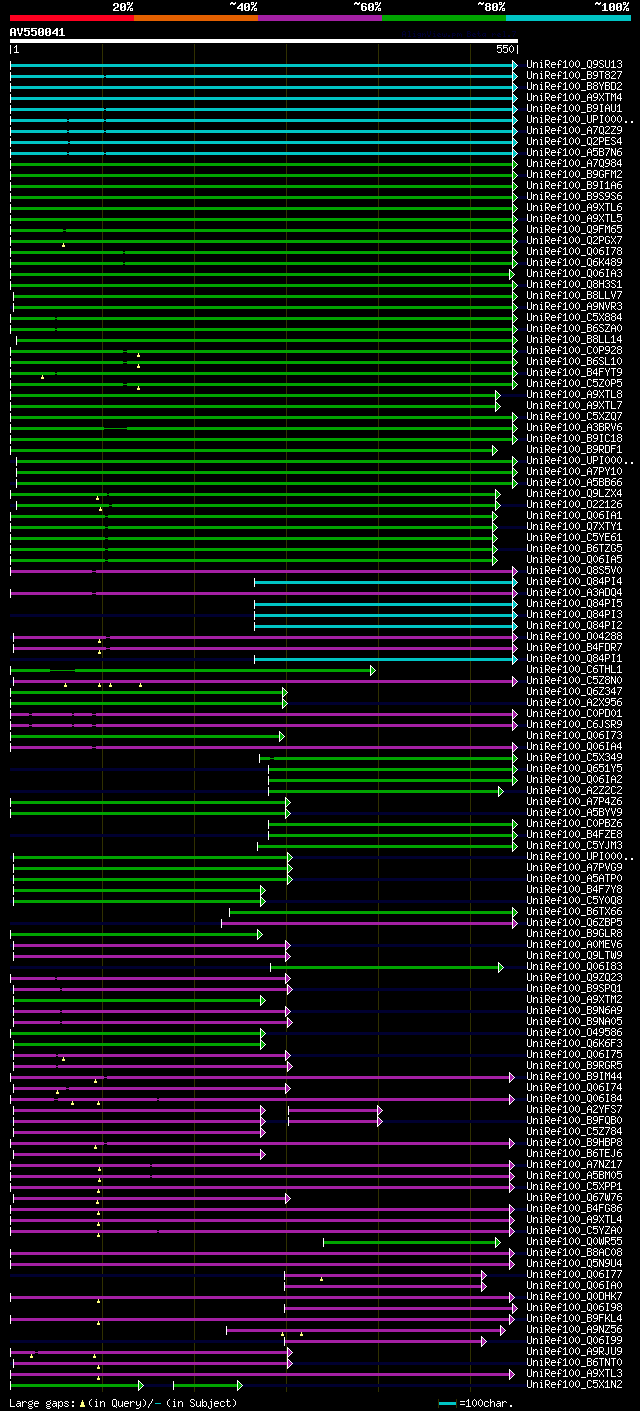Screen dimensions: 640x1411
Task: Select the UniRef100_B4FZE8 label
Action: pos(574,834)
